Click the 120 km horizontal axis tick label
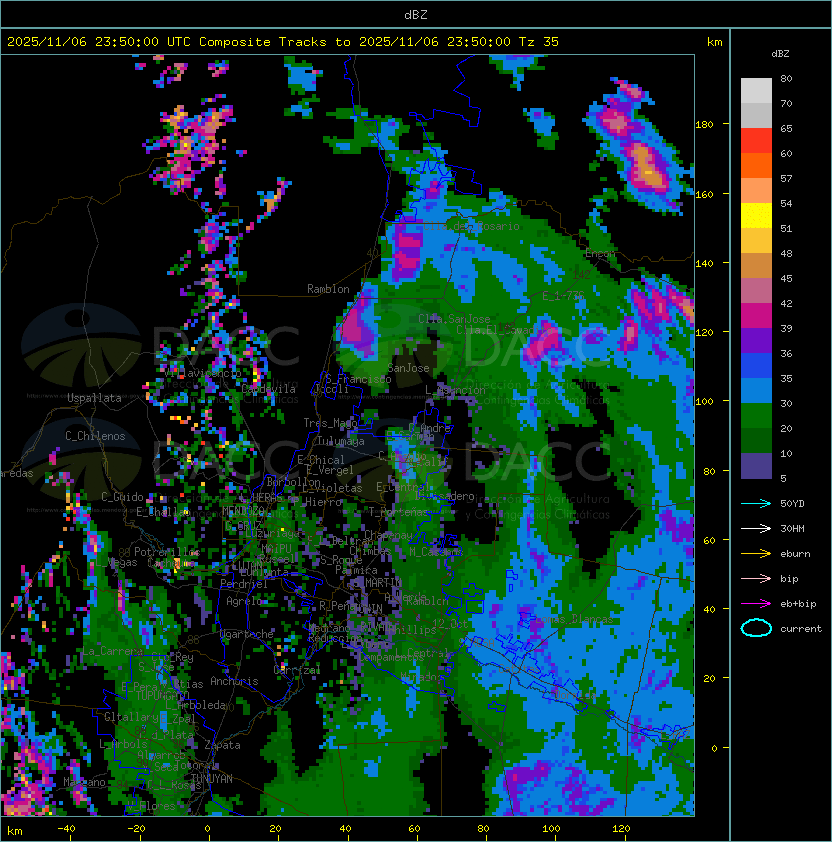 621,829
